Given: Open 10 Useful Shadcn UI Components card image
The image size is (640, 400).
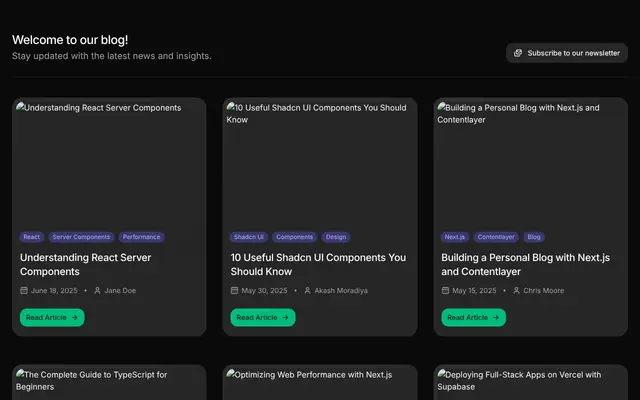Looking at the screenshot, I should pyautogui.click(x=320, y=161).
